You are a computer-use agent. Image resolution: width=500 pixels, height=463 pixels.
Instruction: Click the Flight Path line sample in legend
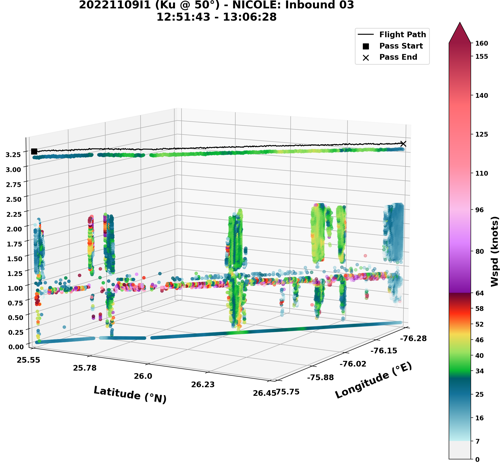click(x=366, y=35)
